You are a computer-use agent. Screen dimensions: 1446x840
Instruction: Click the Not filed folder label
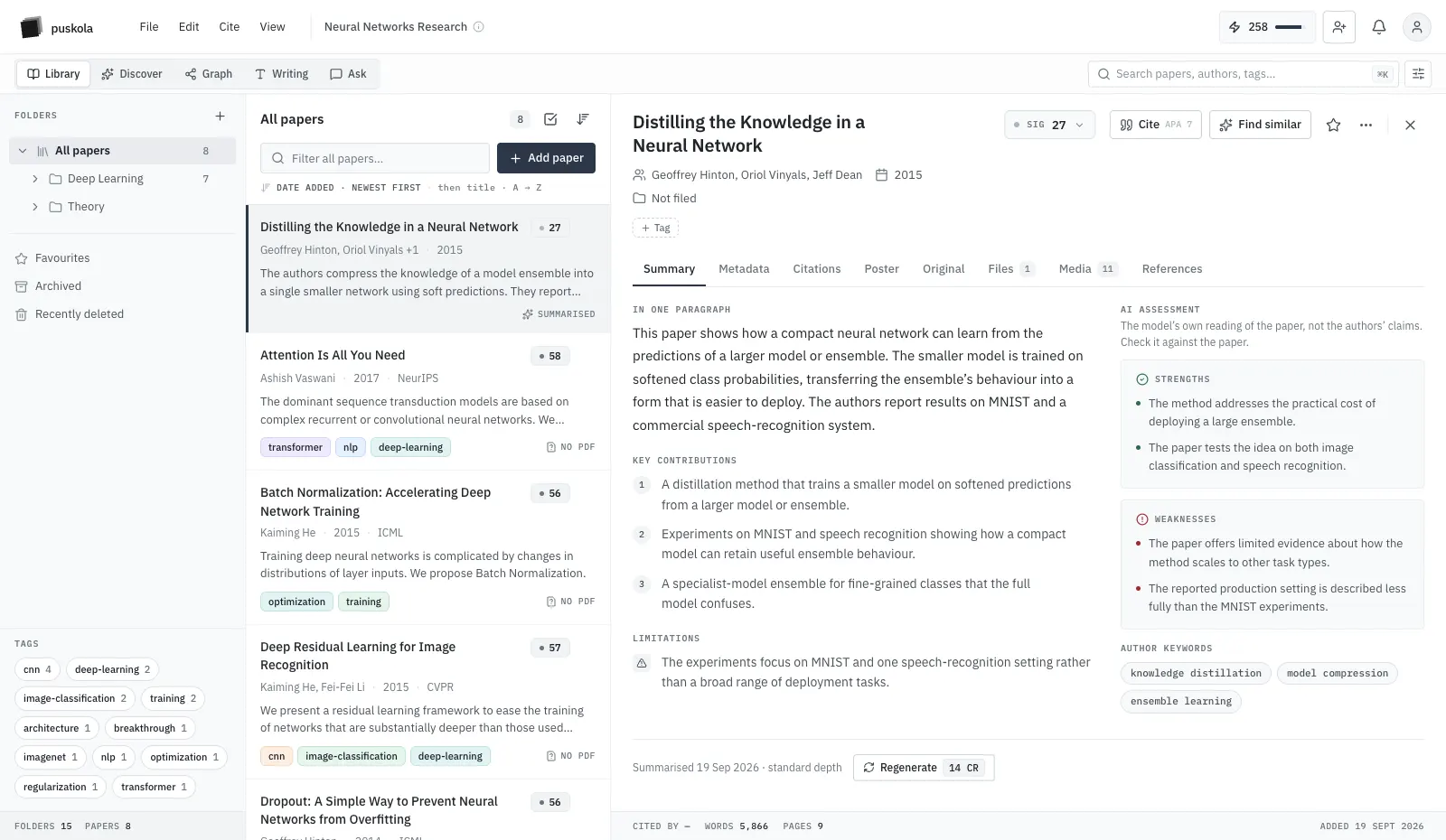664,199
